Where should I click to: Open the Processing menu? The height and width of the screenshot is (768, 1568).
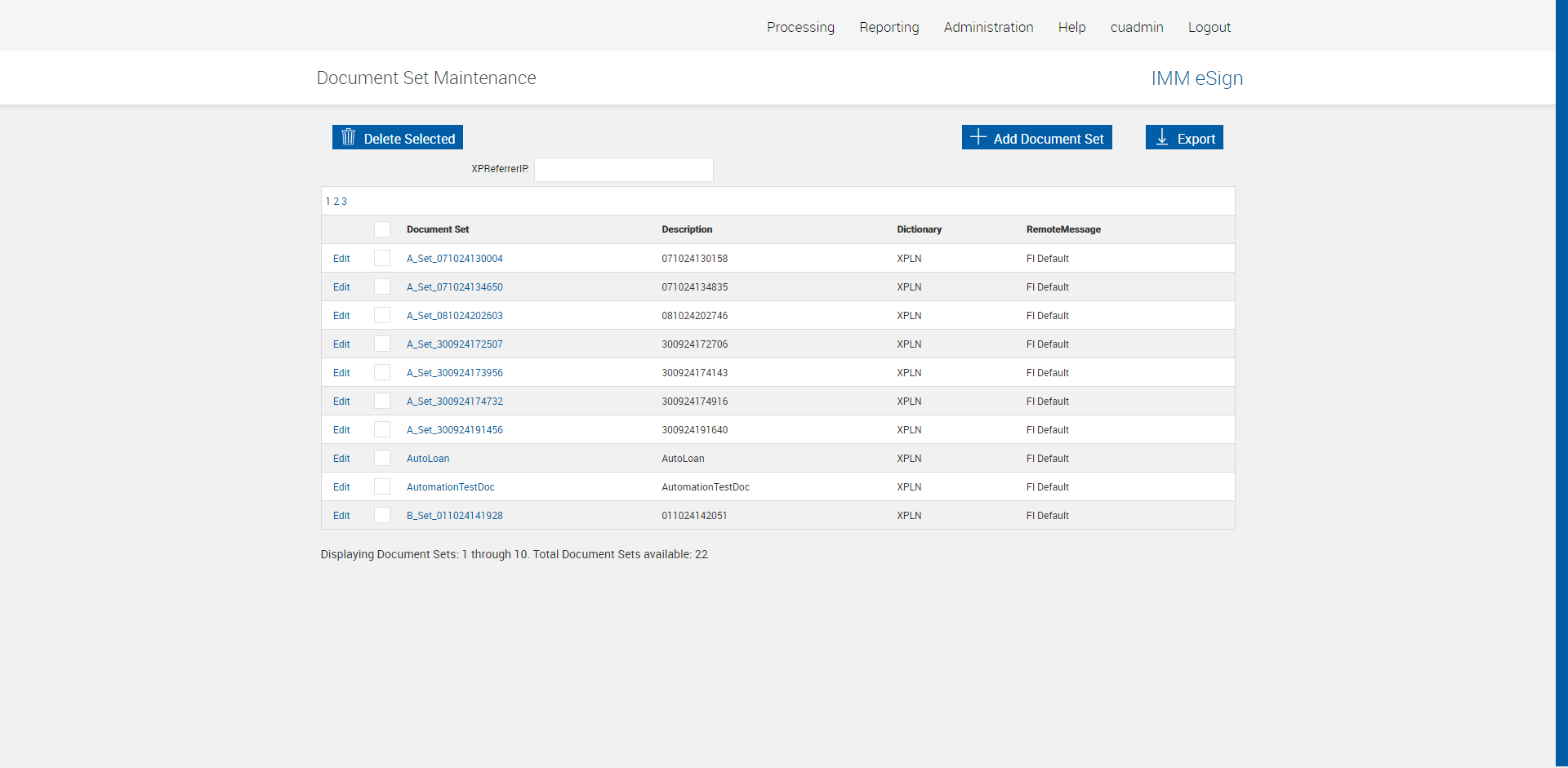coord(800,27)
